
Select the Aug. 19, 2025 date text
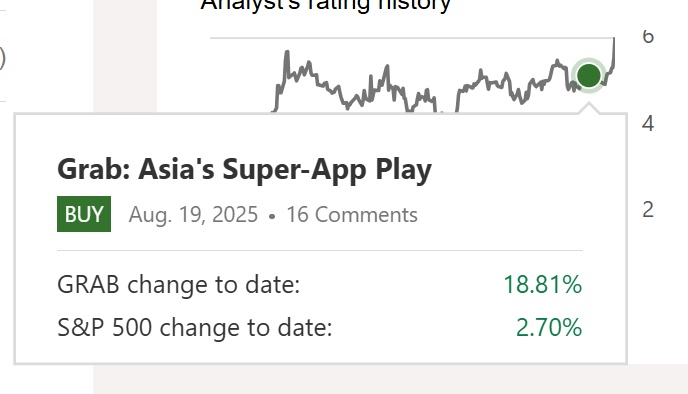(193, 215)
